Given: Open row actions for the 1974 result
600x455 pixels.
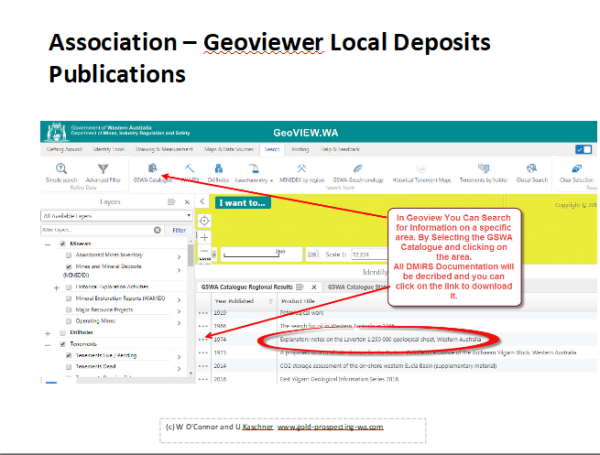Looking at the screenshot, I should tap(203, 339).
